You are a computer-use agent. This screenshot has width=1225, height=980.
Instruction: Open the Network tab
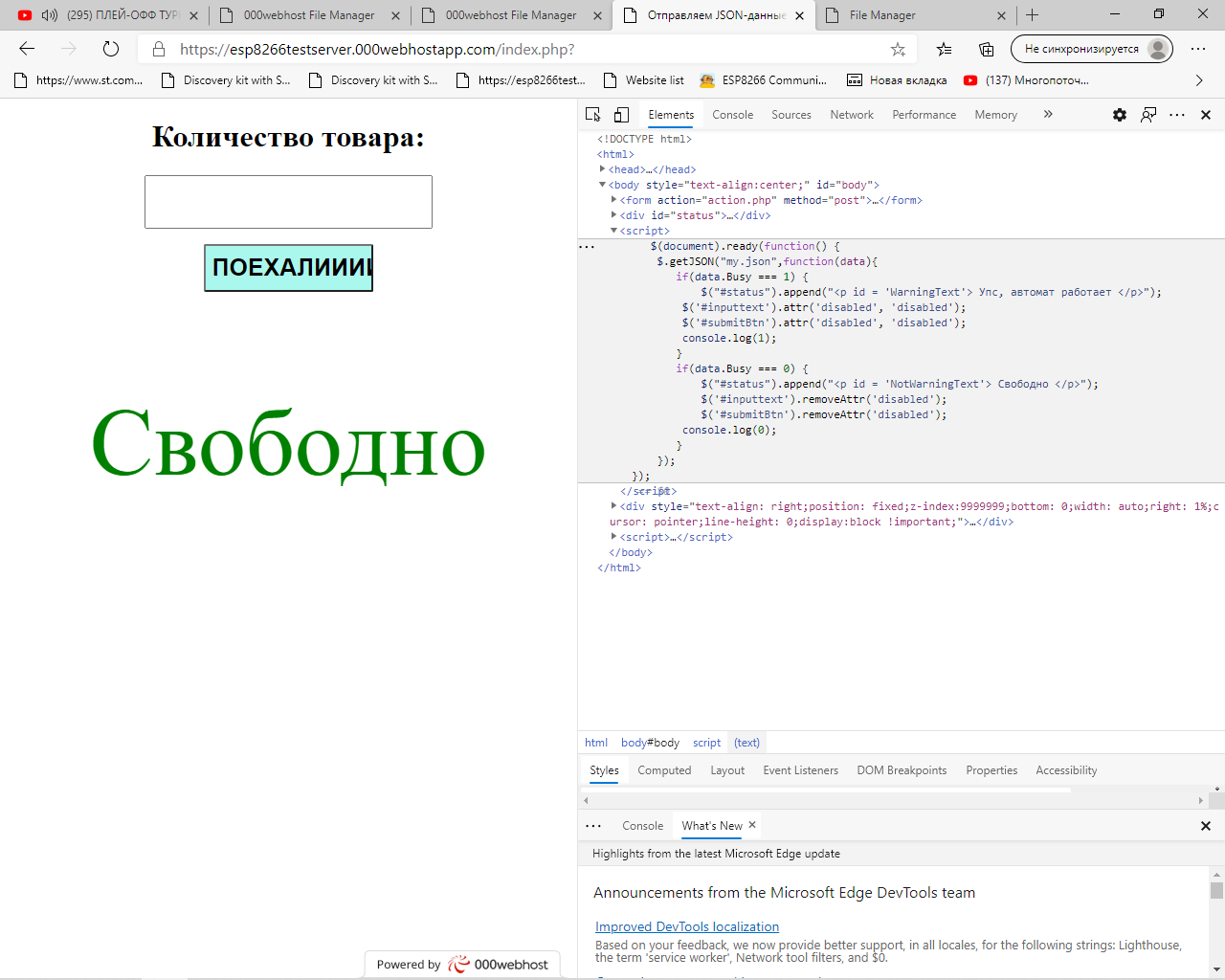852,115
